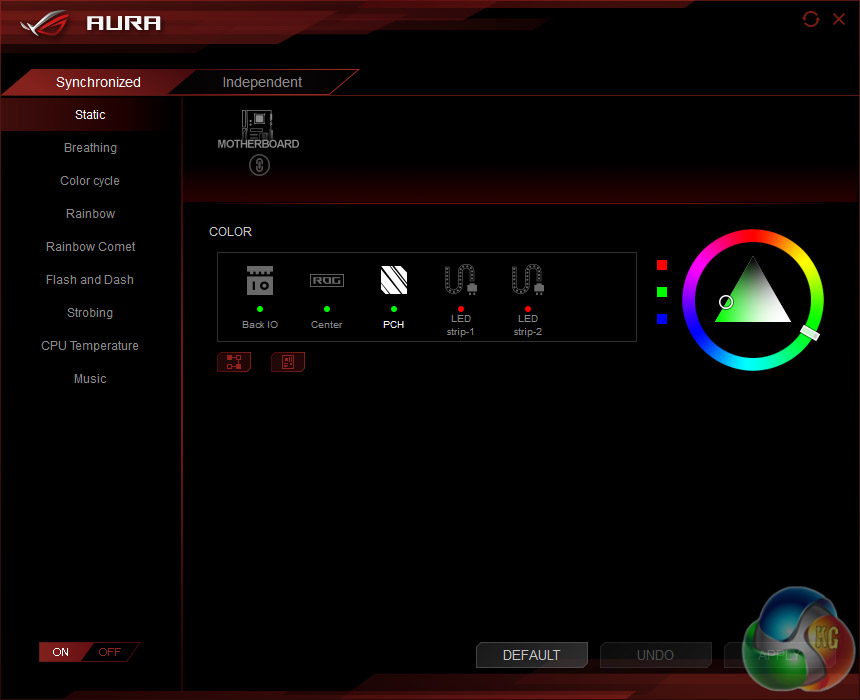Select the LED strip-1 zone icon
860x700 pixels.
[x=461, y=280]
